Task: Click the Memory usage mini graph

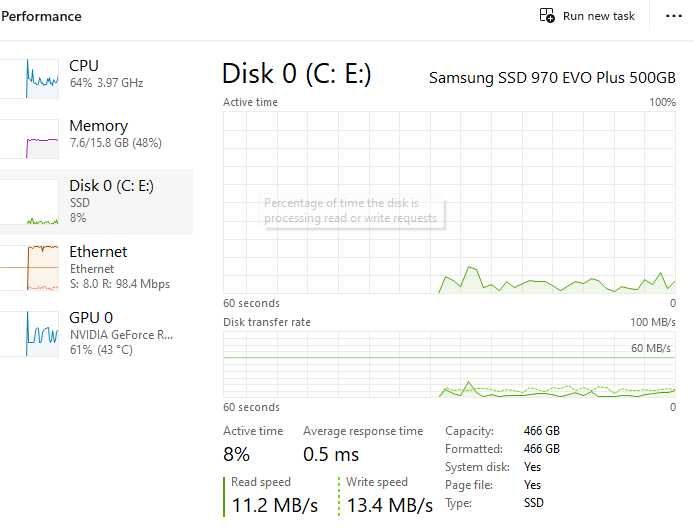Action: click(29, 139)
